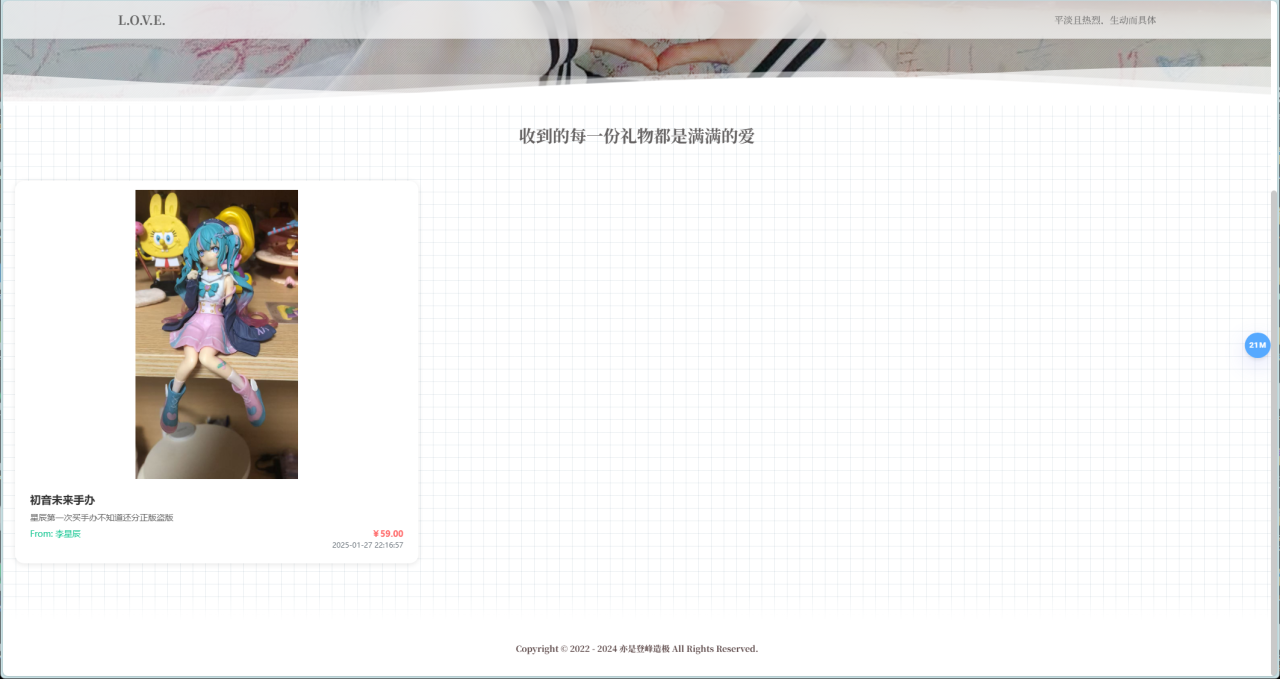Click the header navigation bar

640,19
